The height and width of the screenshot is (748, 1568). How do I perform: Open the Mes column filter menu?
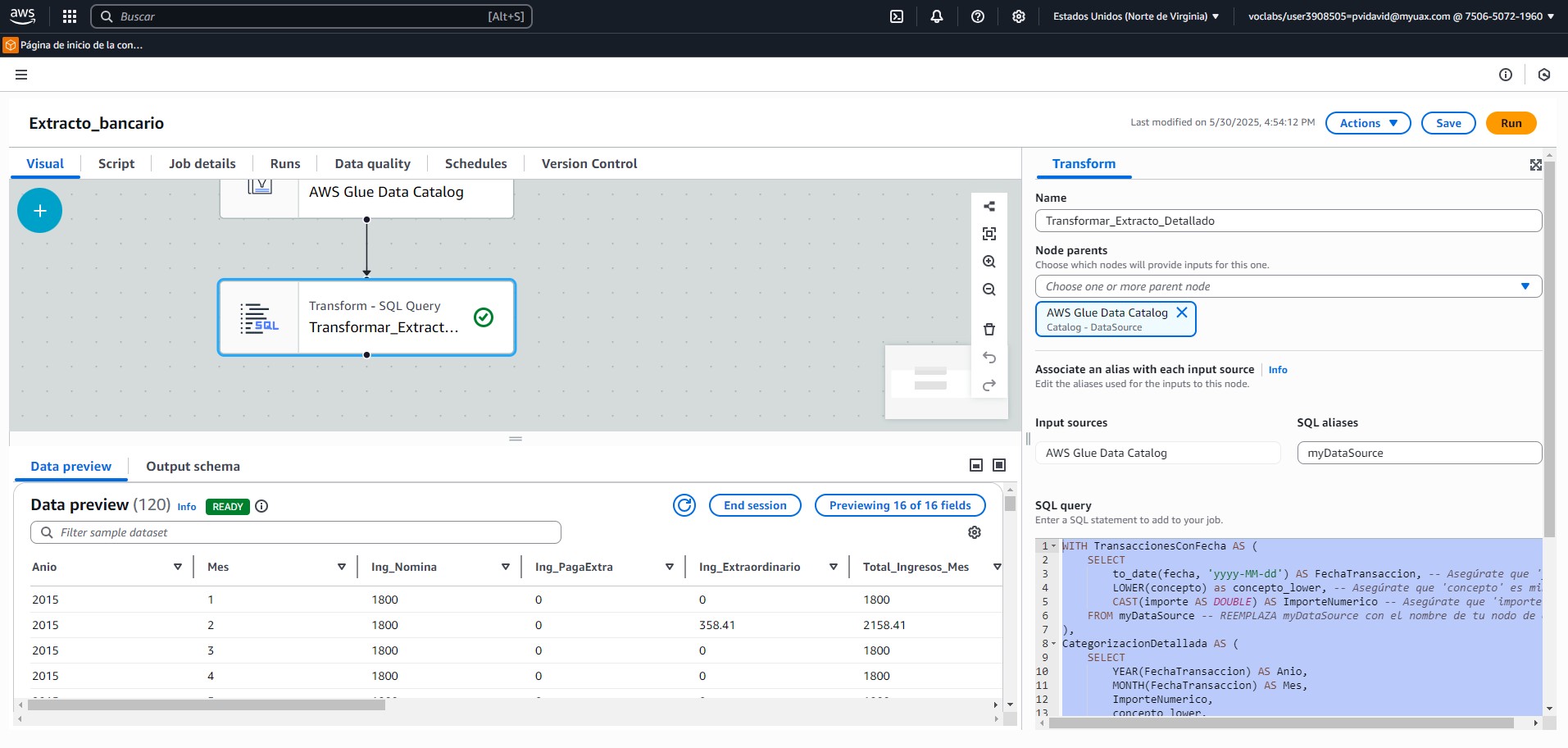coord(342,567)
